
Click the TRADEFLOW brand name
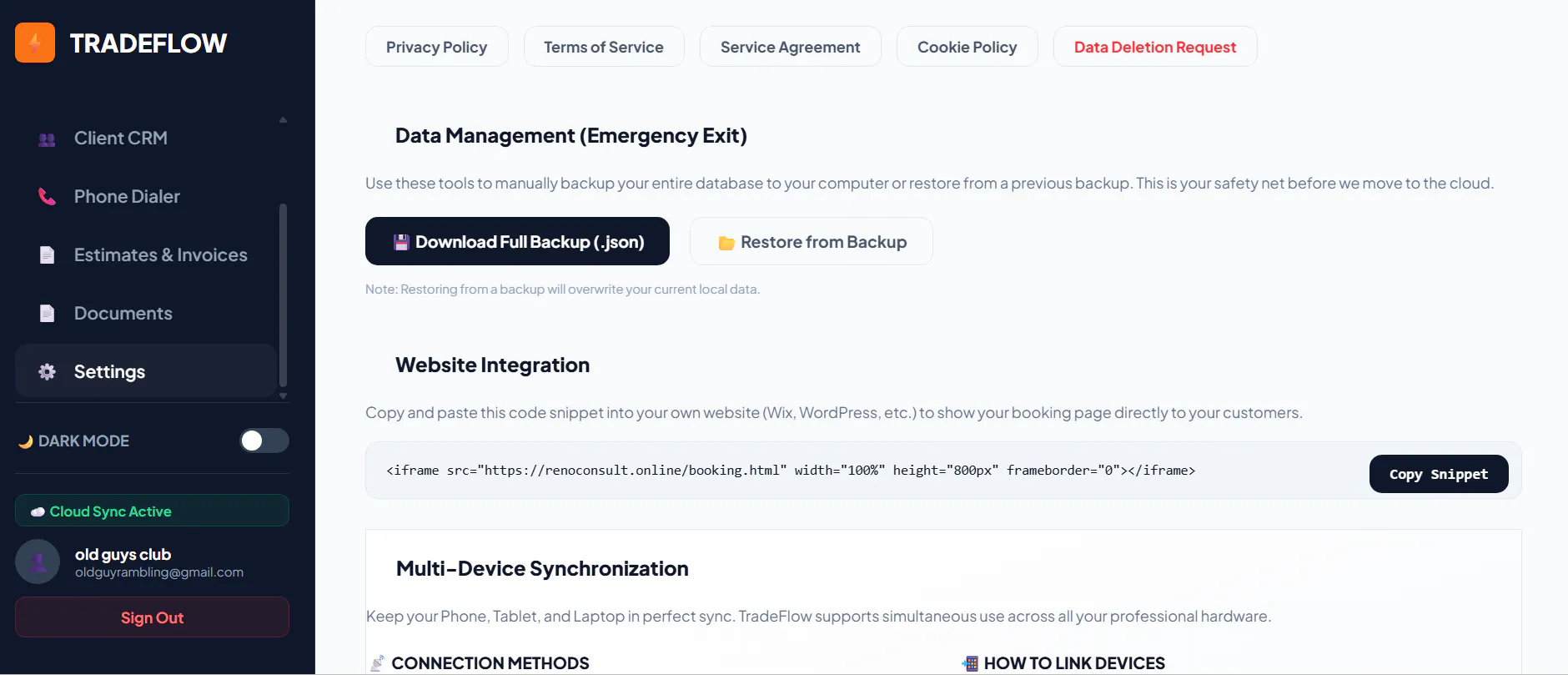(x=148, y=43)
